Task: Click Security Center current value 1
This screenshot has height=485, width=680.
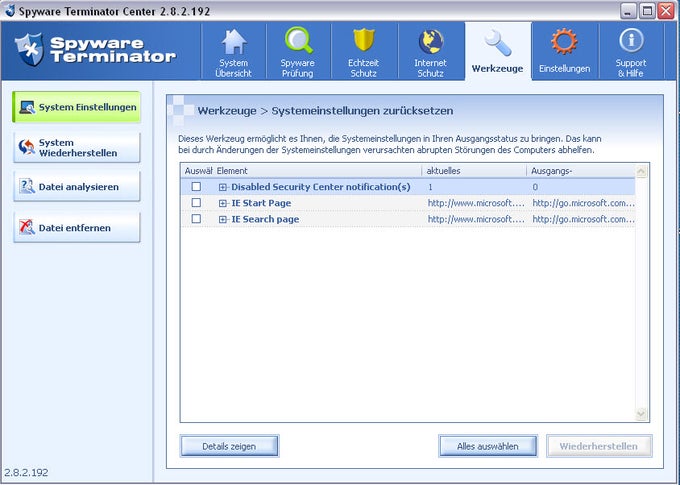Action: pyautogui.click(x=430, y=187)
